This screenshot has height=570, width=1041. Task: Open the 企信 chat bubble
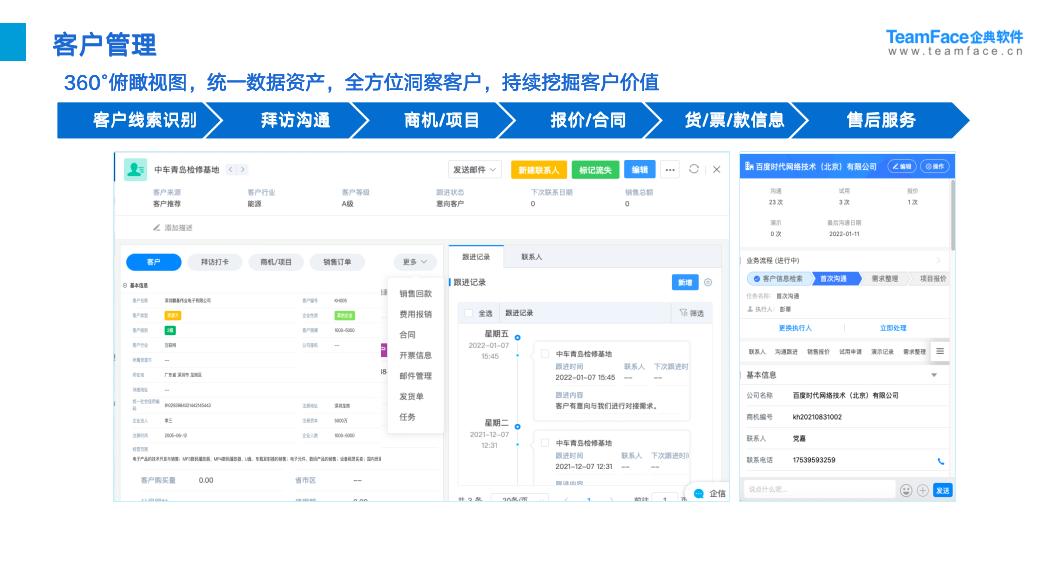click(x=709, y=494)
